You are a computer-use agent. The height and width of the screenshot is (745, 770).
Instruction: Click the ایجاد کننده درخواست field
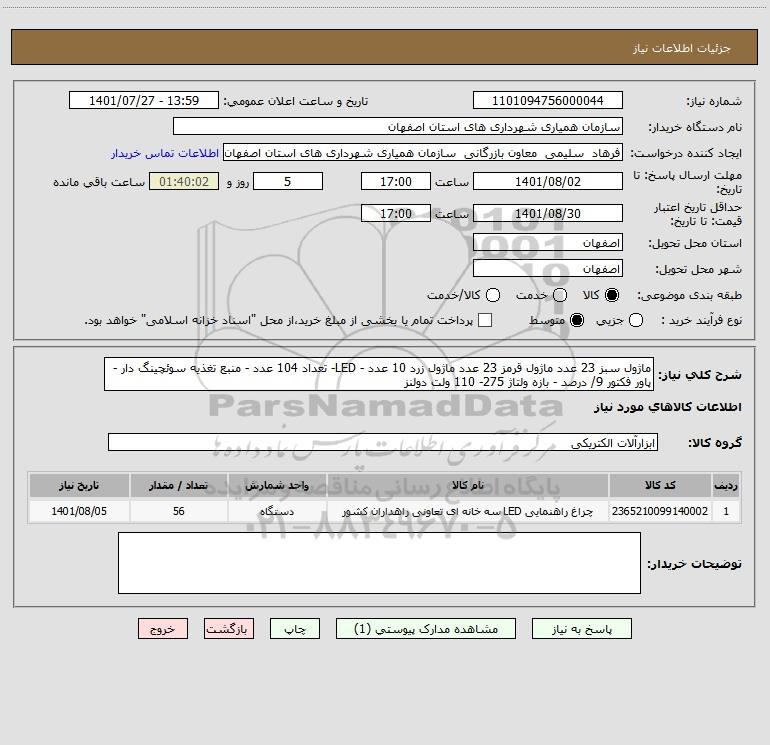click(423, 152)
